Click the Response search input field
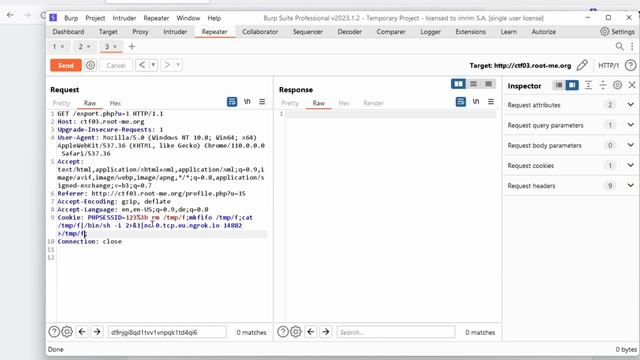 pos(396,332)
